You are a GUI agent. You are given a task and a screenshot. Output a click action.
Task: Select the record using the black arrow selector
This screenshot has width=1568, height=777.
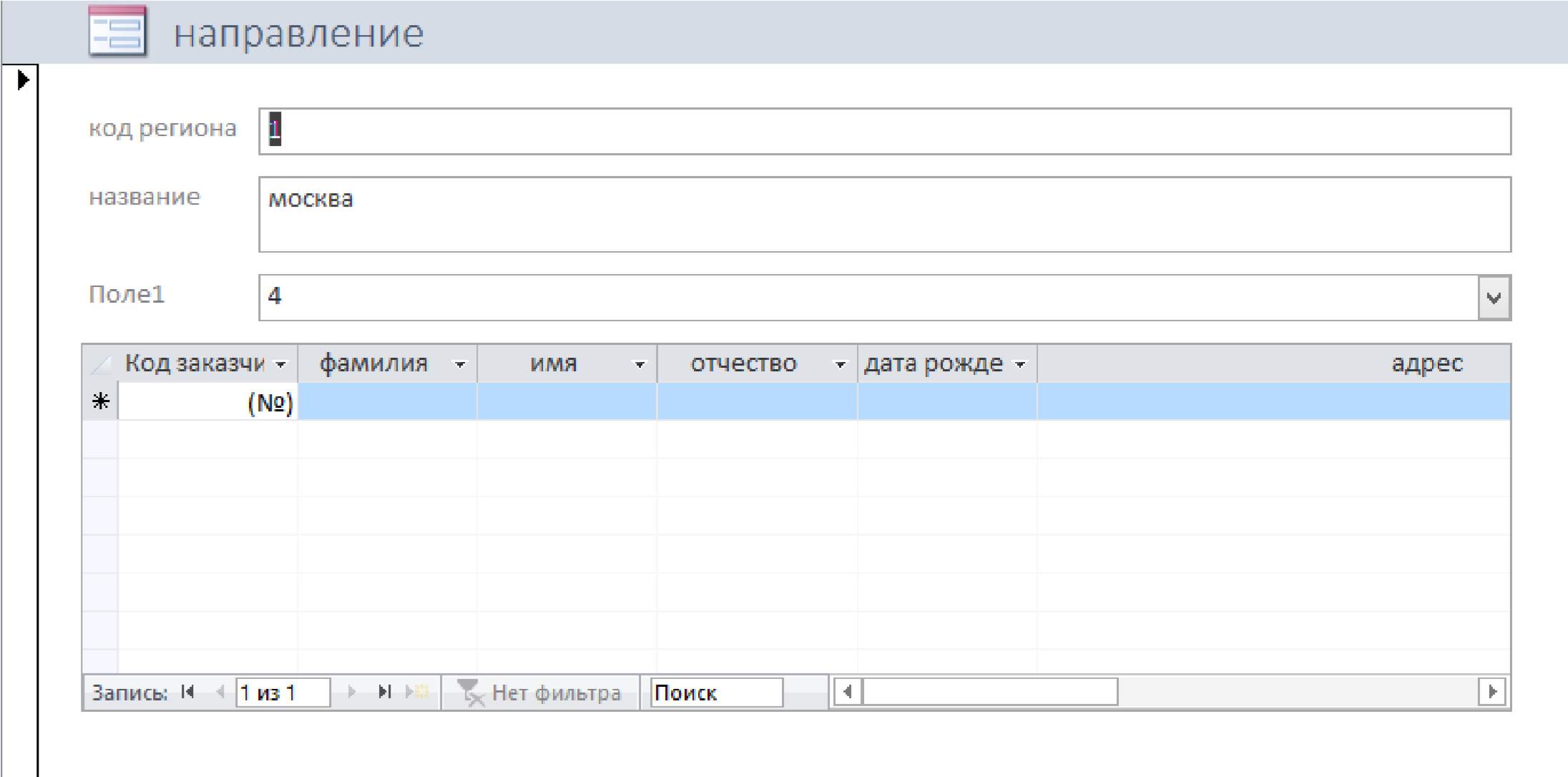point(24,79)
